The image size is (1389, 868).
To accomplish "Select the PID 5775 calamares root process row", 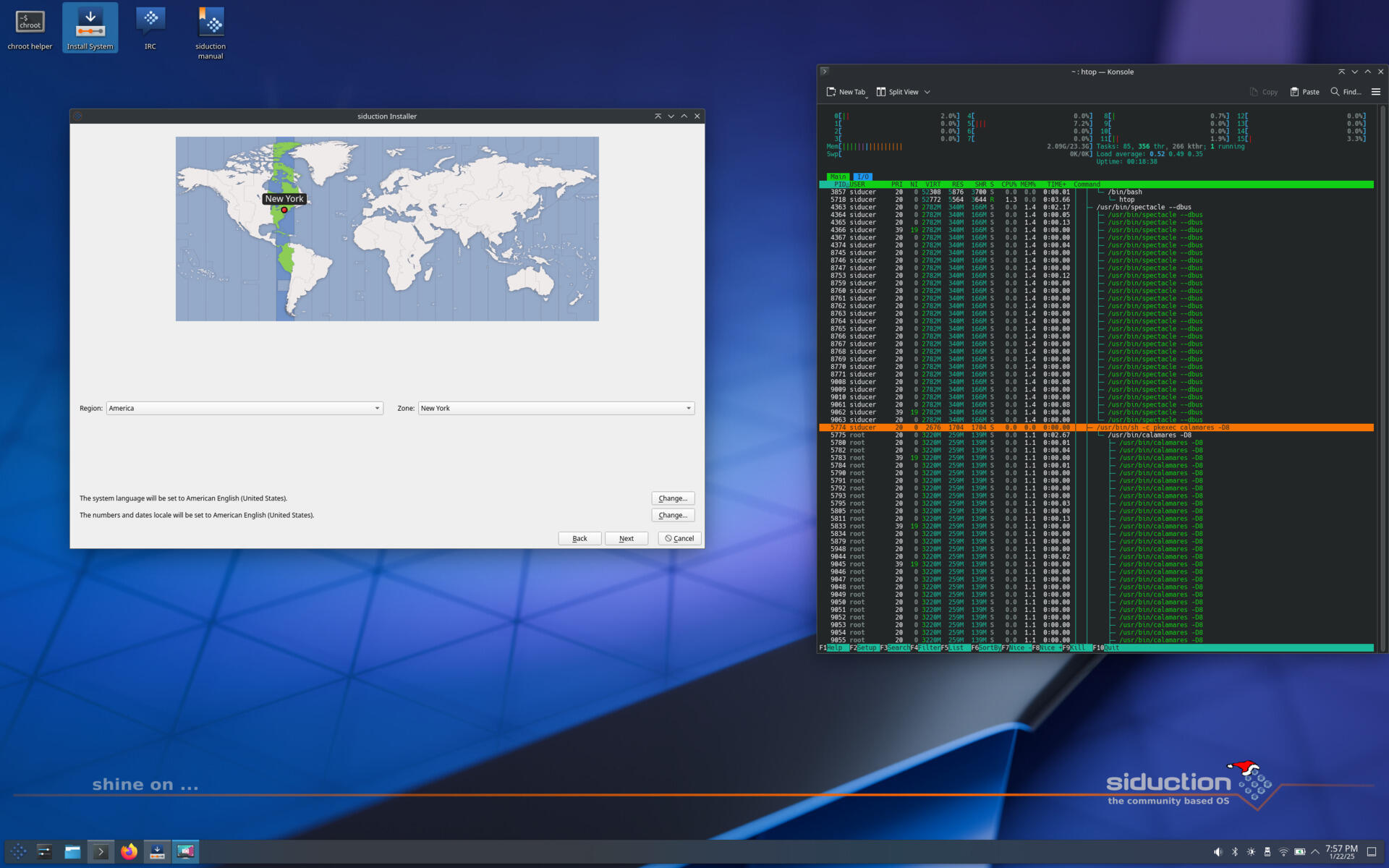I will pyautogui.click(x=1096, y=435).
